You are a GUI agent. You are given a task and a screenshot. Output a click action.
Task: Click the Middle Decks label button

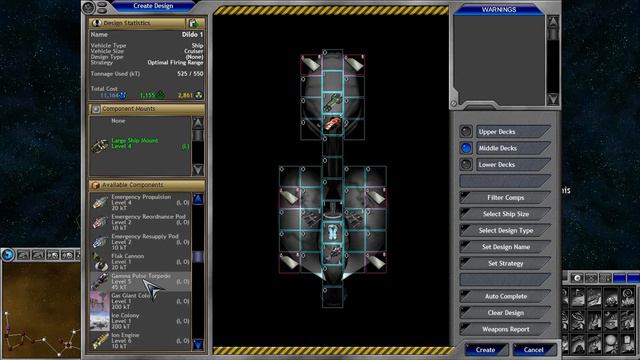[513, 148]
